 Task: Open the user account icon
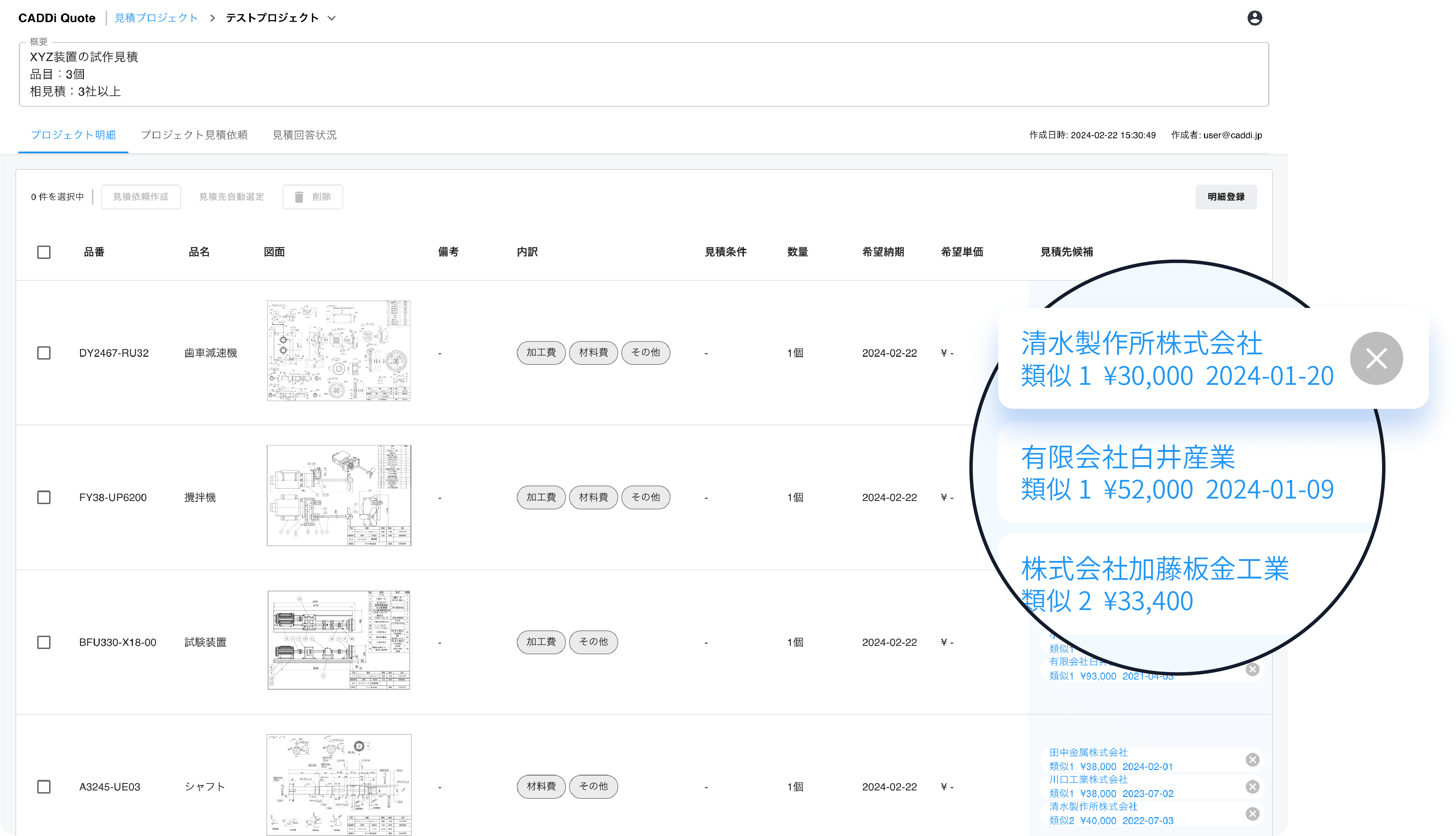(x=1255, y=18)
